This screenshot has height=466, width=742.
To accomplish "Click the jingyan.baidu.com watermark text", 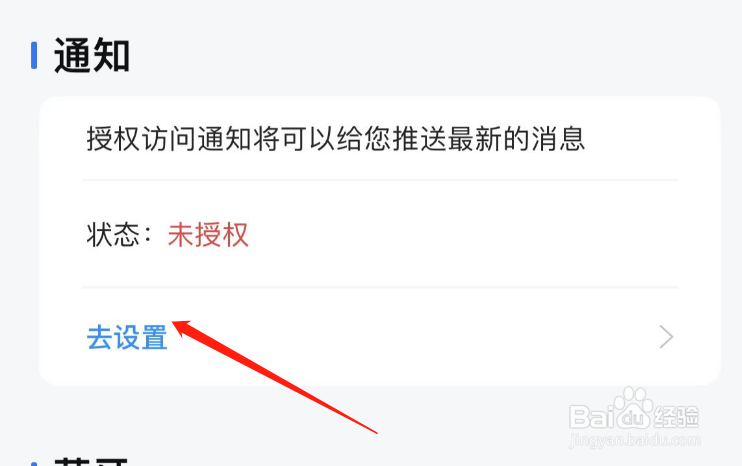I will [635, 440].
